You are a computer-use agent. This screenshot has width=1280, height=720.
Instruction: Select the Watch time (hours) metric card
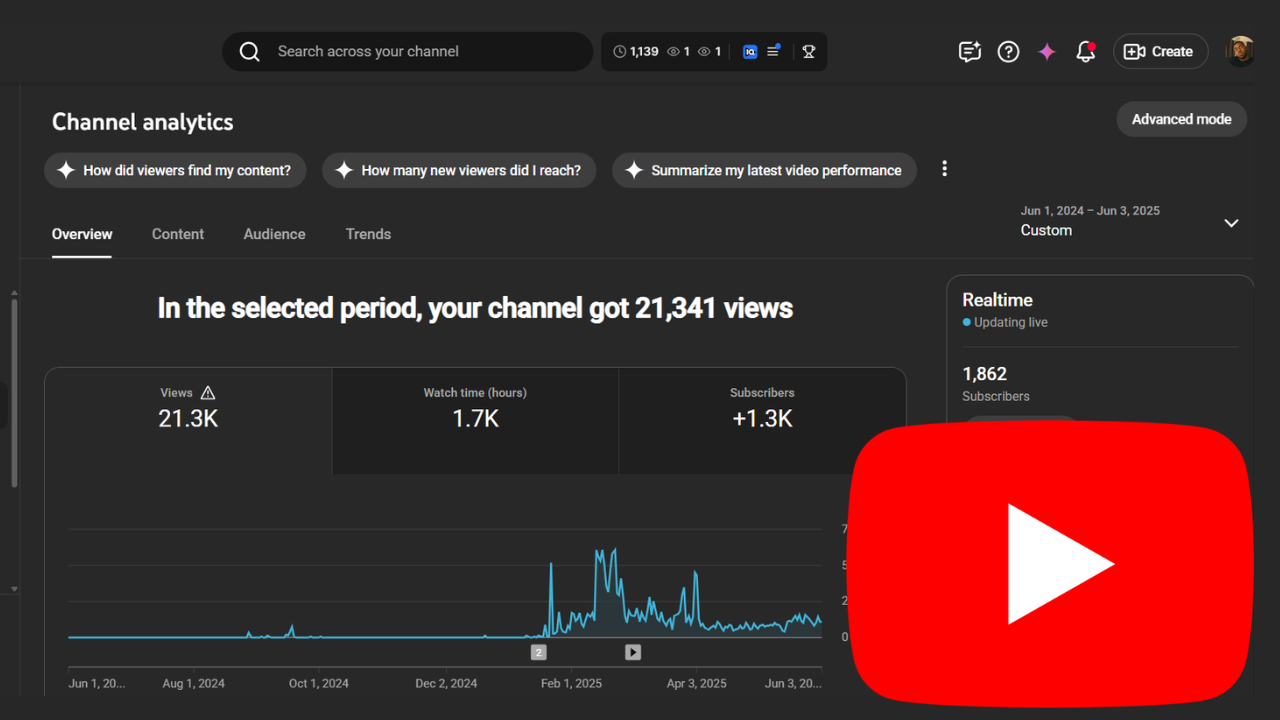475,421
